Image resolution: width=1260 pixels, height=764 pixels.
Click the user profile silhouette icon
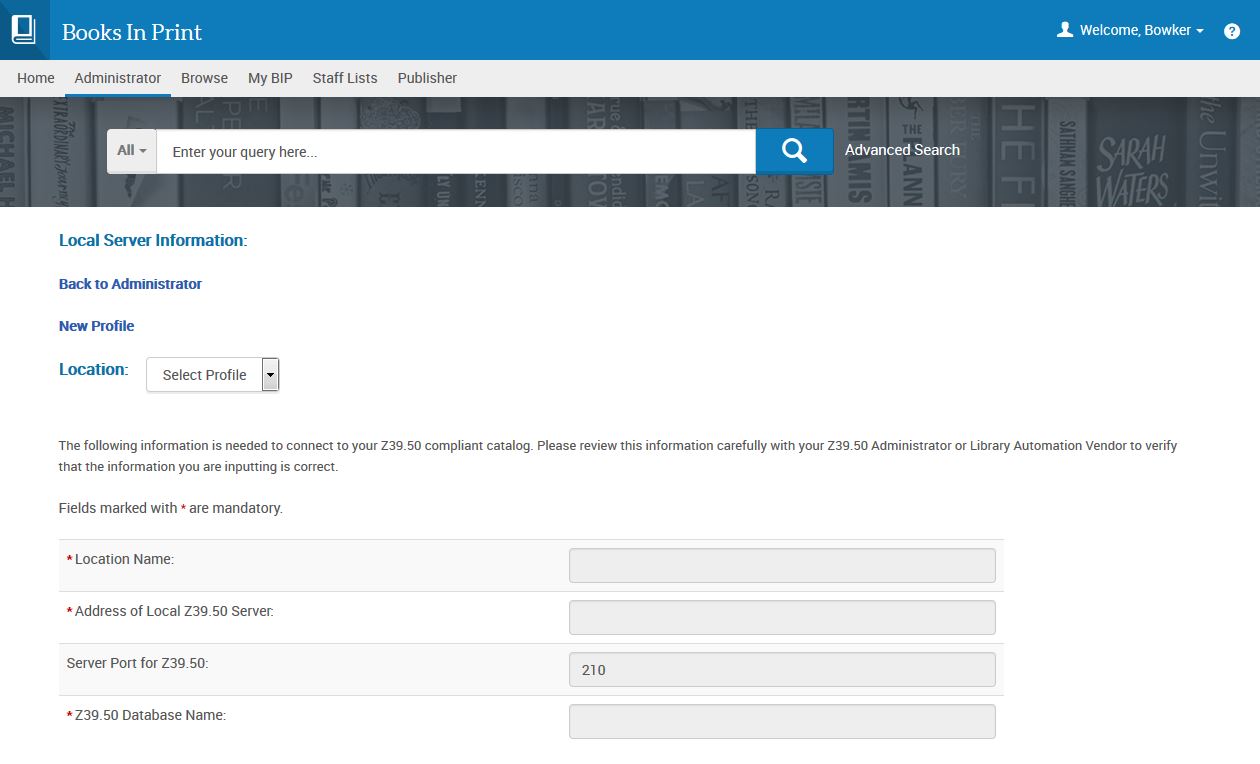click(x=1065, y=30)
